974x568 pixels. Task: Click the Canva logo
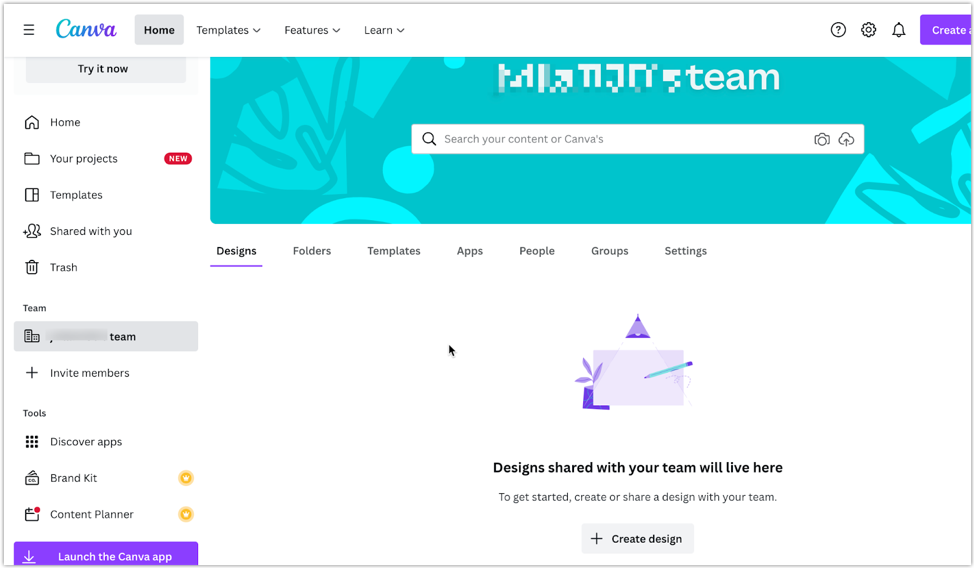pos(86,29)
